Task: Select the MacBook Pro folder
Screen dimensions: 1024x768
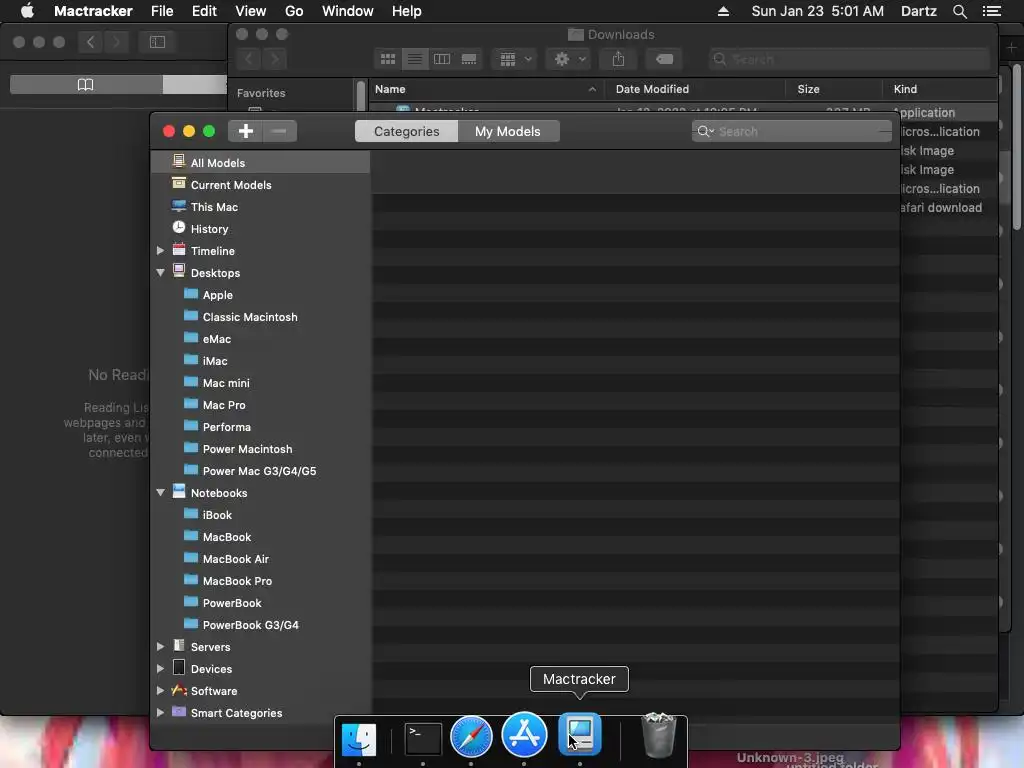Action: (x=261, y=581)
